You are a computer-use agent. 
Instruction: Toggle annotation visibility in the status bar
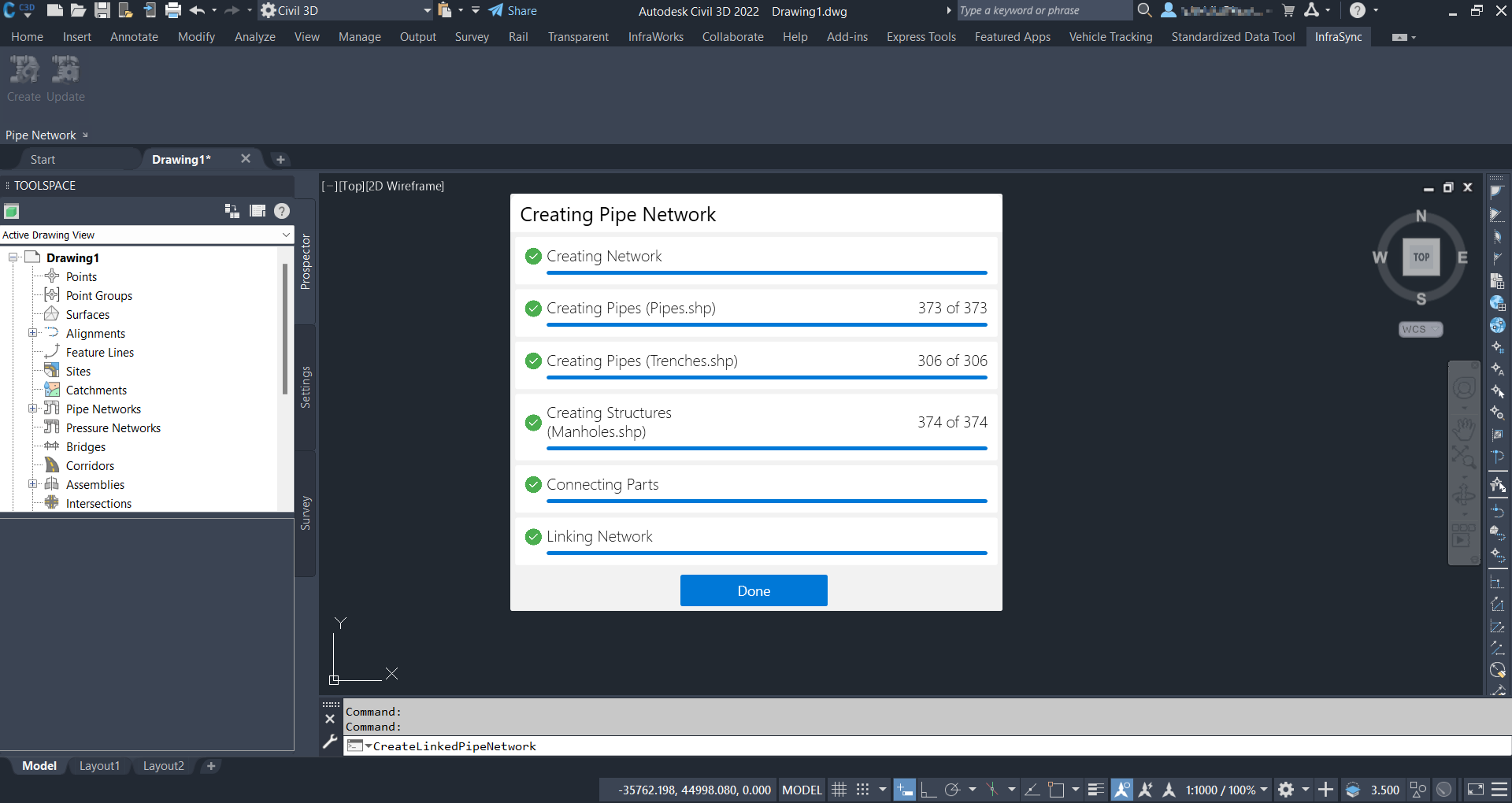coord(1122,790)
